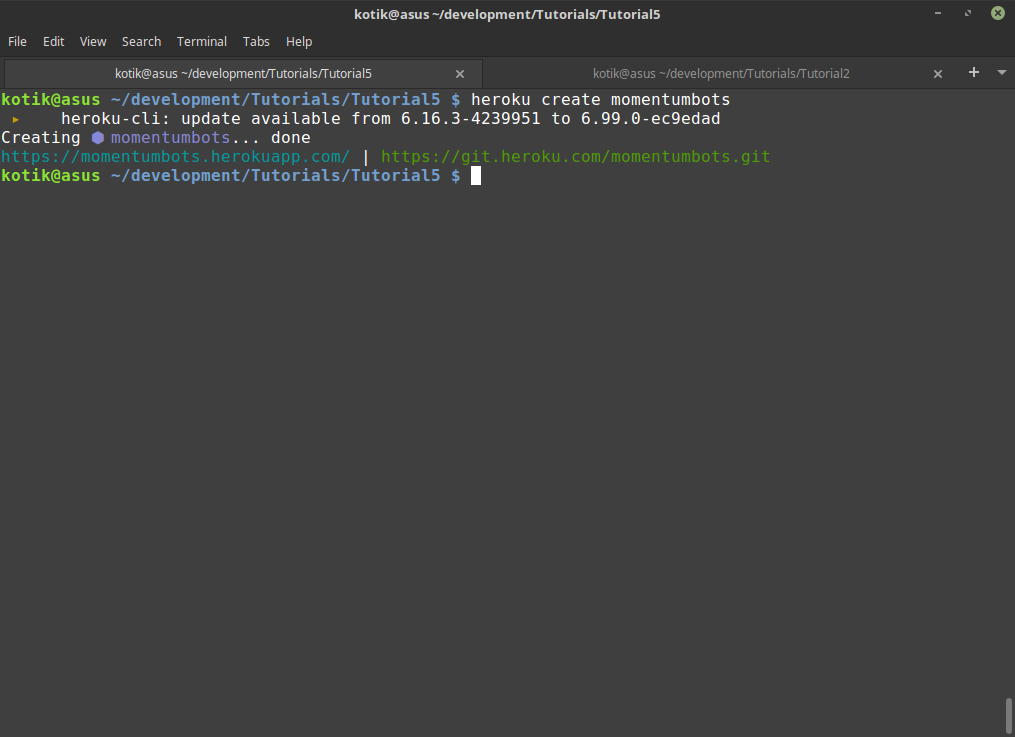Add a new terminal tab
Screen dimensions: 1015x737
[x=974, y=72]
